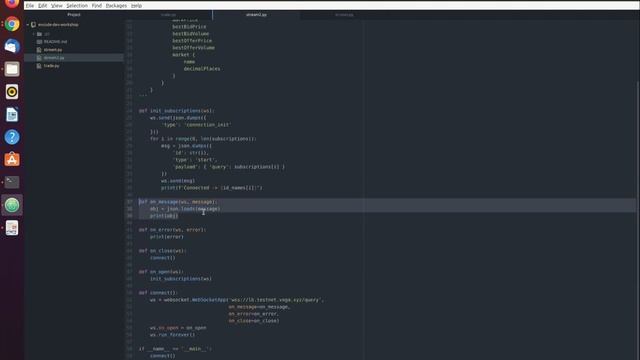Click the websocket URL string in code
Viewport: 640px width, 360px height.
pyautogui.click(x=276, y=300)
